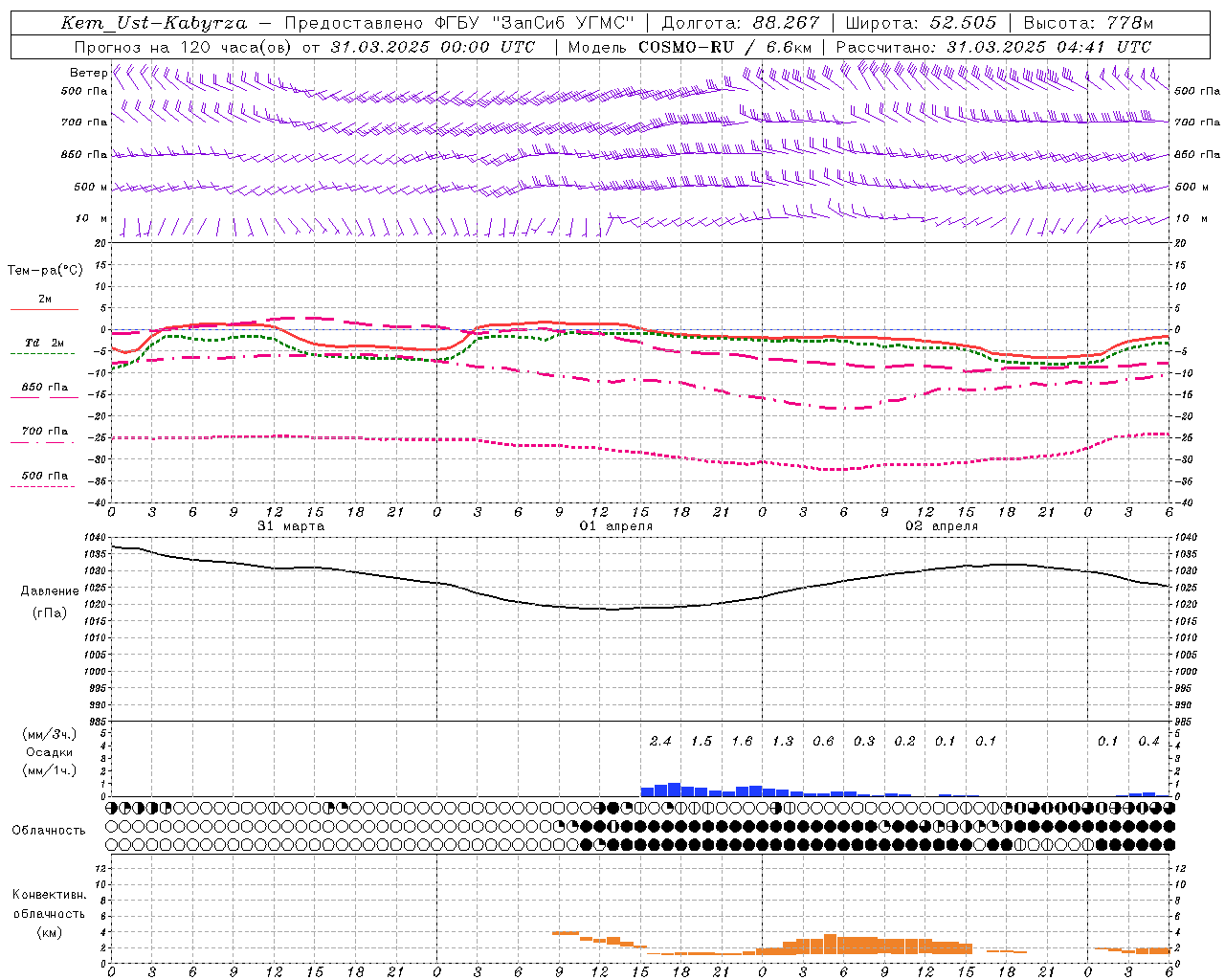Click the 500 гПа temperature legend label

[45, 476]
